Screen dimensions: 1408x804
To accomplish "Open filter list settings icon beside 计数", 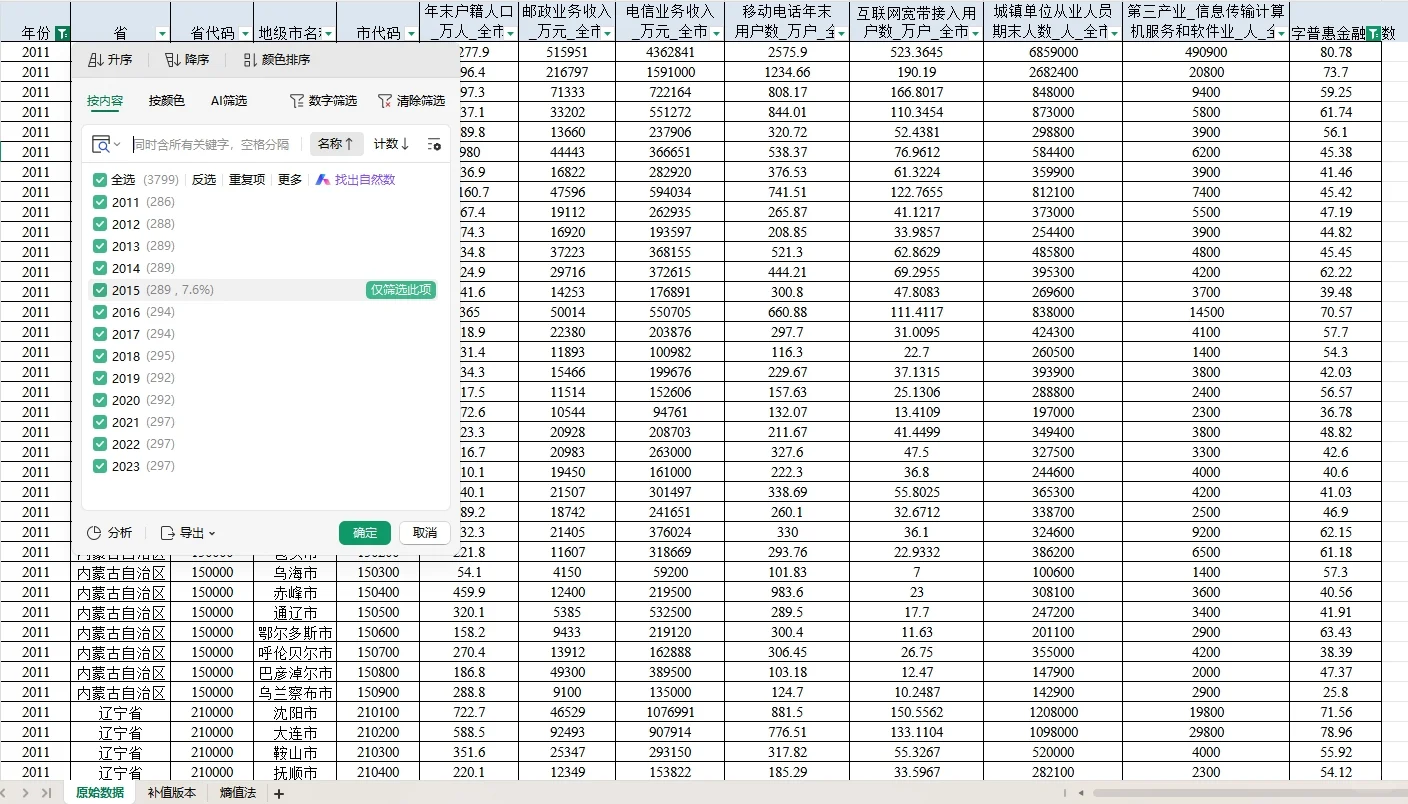I will coord(434,143).
